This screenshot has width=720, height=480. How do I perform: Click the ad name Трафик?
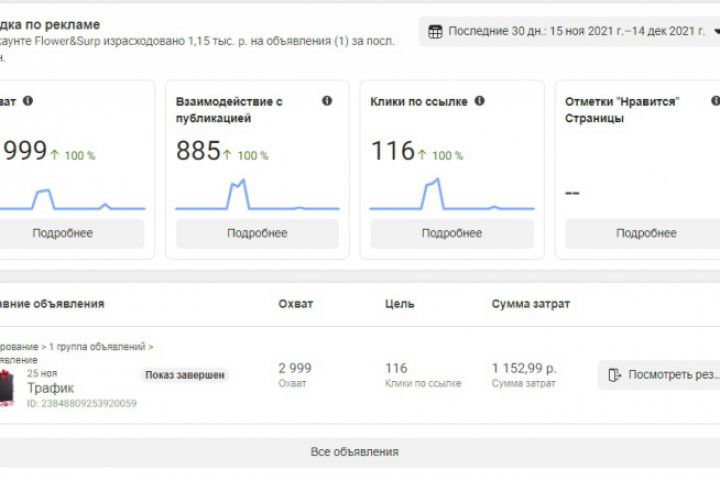tap(51, 388)
